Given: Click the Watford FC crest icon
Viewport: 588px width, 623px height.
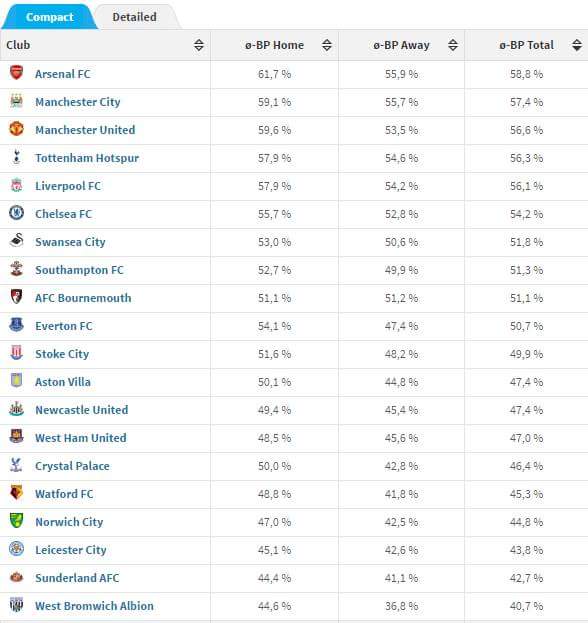Looking at the screenshot, I should 16,493.
